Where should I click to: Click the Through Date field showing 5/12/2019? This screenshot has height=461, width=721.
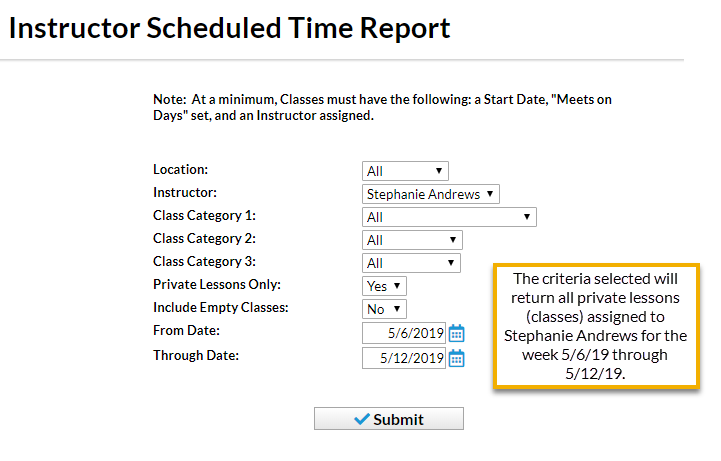click(x=404, y=358)
